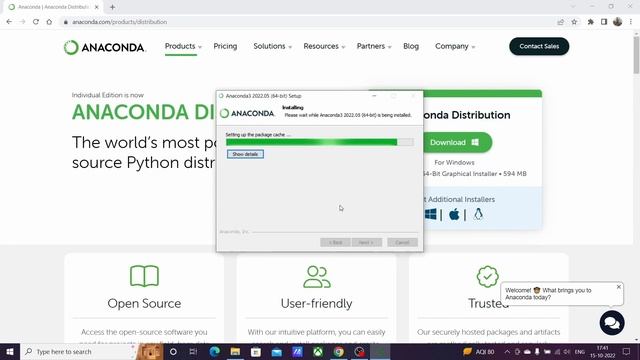
Task: Open the Chrome three-dot menu
Action: [631, 22]
